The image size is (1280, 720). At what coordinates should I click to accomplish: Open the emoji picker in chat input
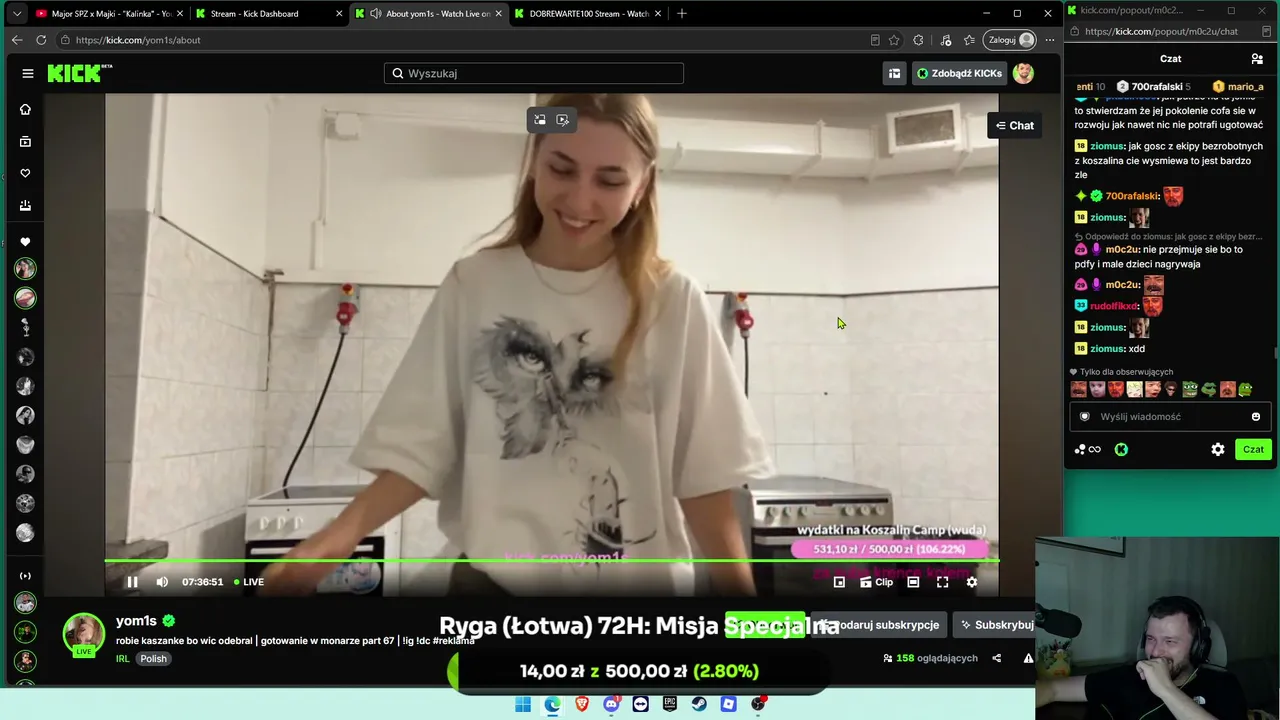(1256, 417)
